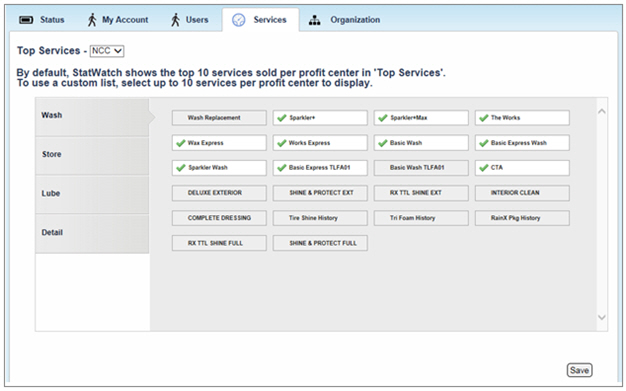
Task: Open the Status tab
Action: click(x=42, y=20)
